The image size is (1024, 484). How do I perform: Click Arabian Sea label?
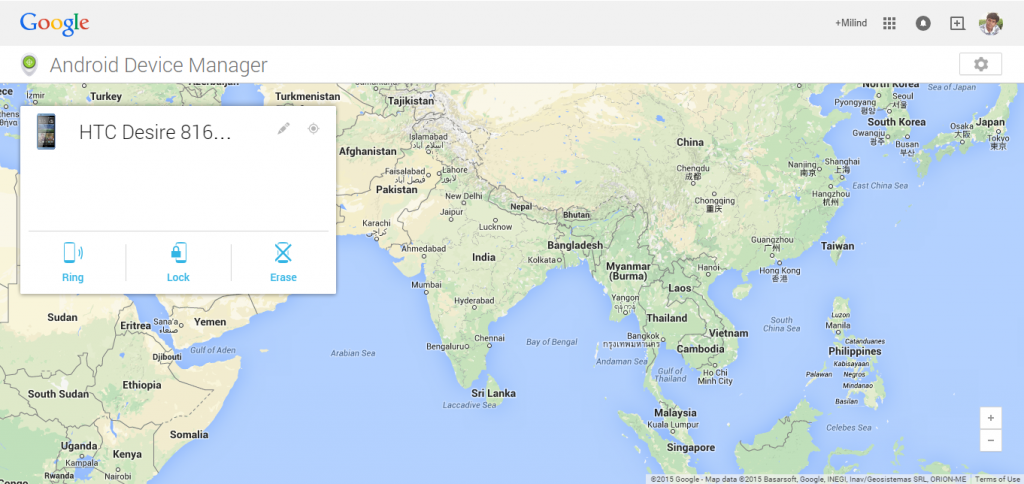pos(353,353)
